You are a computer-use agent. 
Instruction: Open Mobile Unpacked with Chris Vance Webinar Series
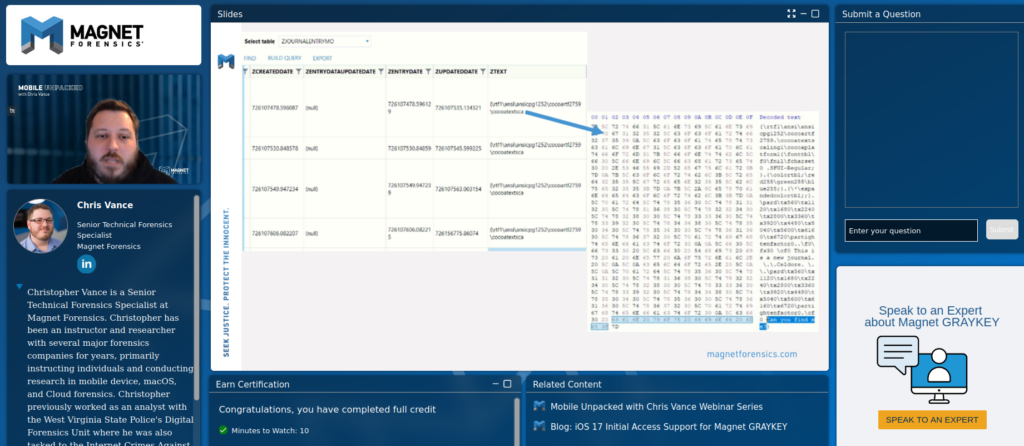click(x=656, y=406)
